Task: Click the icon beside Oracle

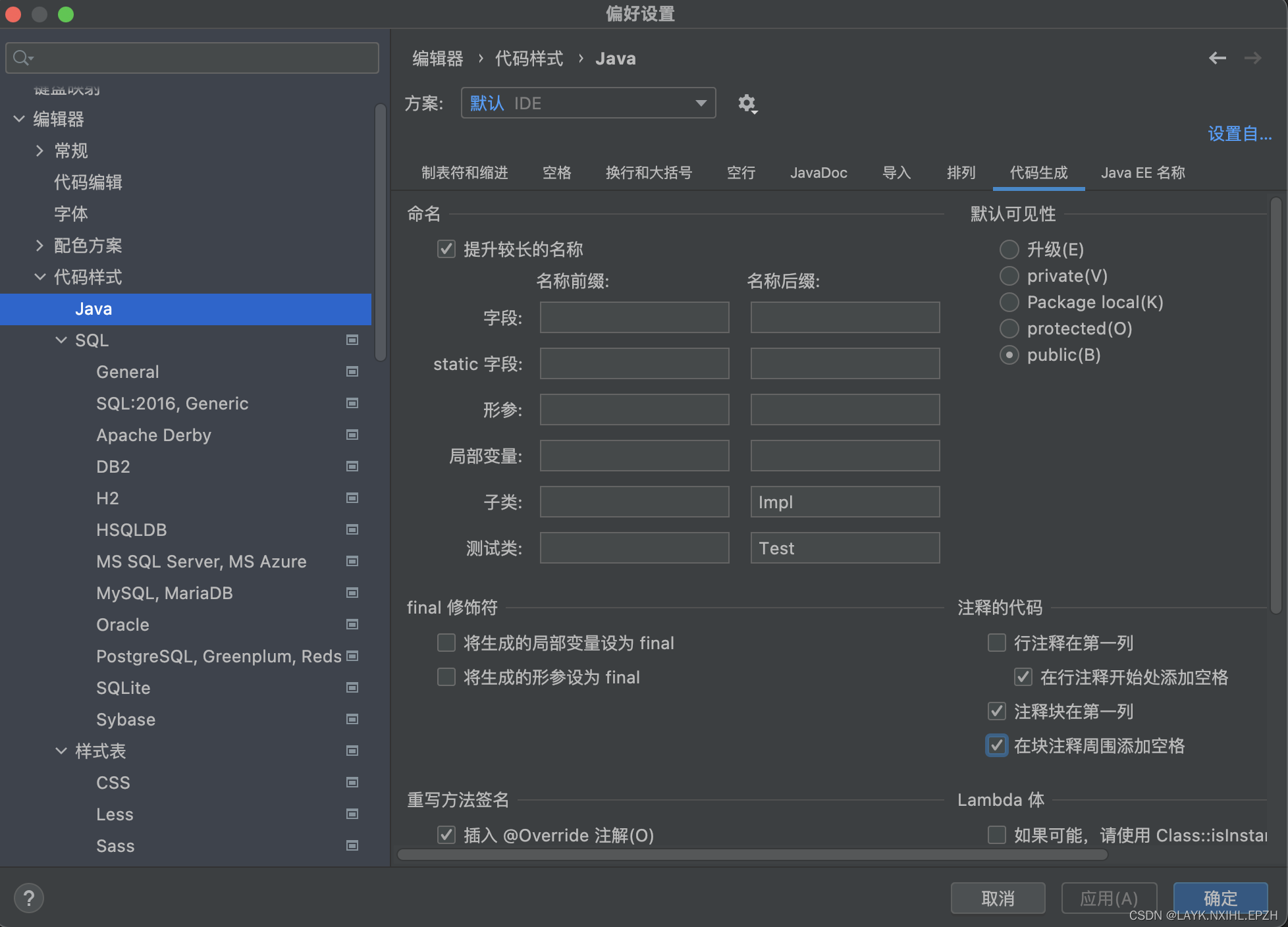Action: coord(352,624)
